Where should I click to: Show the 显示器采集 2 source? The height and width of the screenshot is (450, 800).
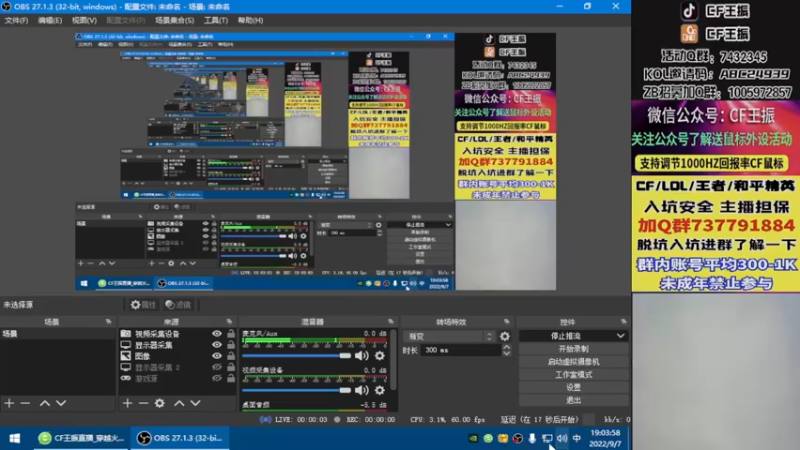pos(217,367)
